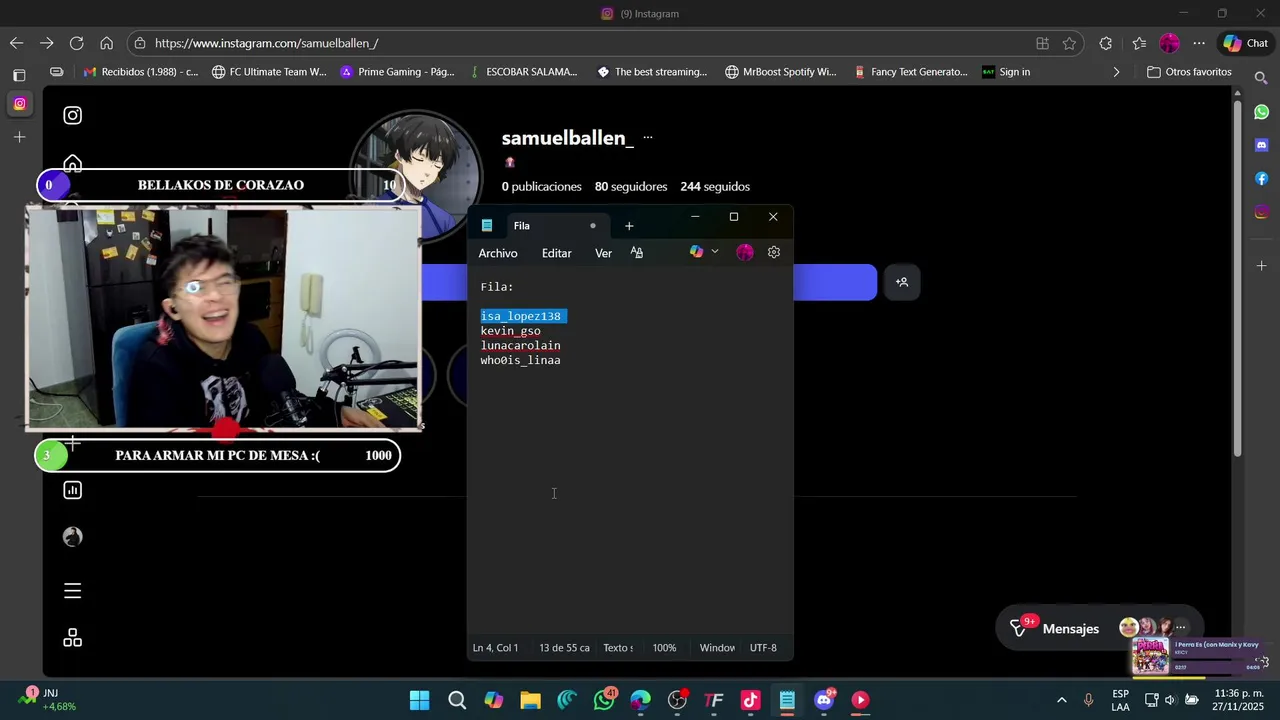Viewport: 1280px width, 720px height.
Task: Expand the Copilot dropdown arrow in Notepad
Action: pyautogui.click(x=715, y=253)
